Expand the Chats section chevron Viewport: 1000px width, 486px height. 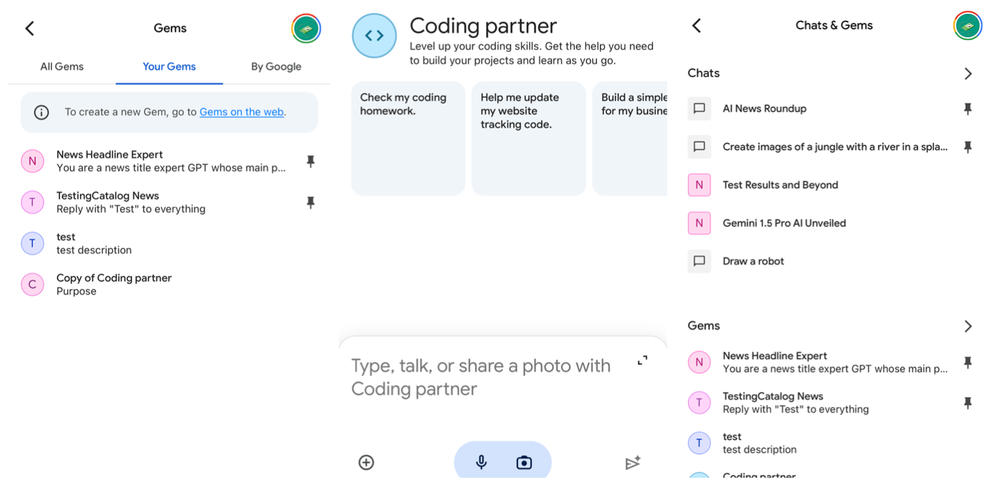click(x=967, y=74)
